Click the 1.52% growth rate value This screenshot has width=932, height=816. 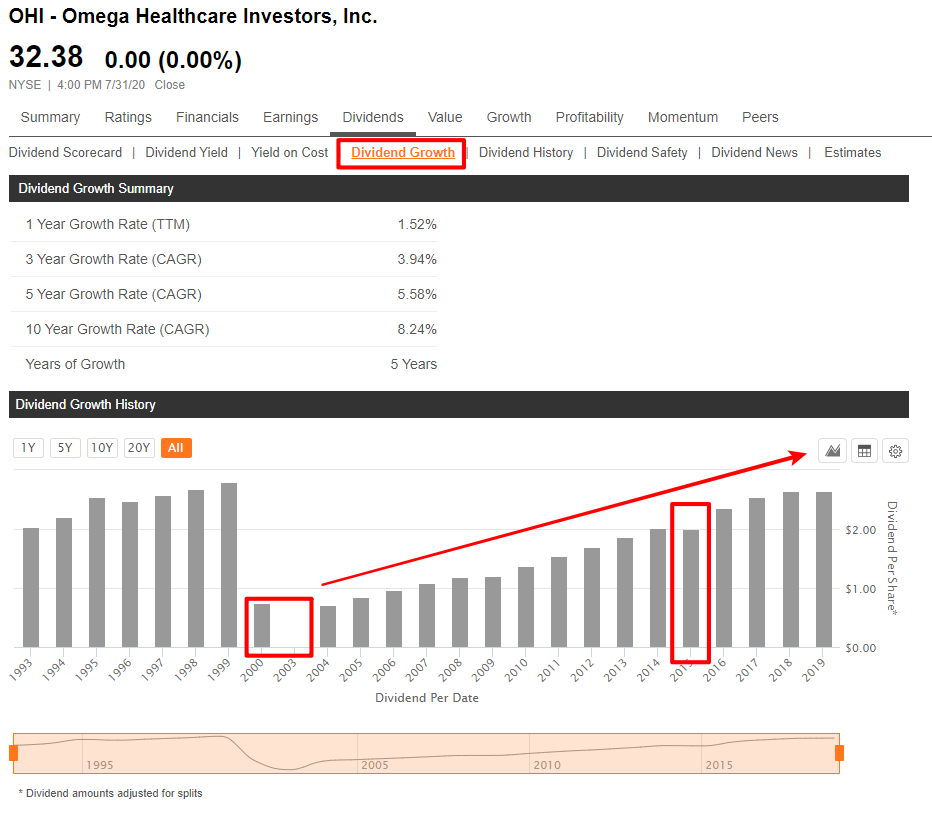(417, 225)
